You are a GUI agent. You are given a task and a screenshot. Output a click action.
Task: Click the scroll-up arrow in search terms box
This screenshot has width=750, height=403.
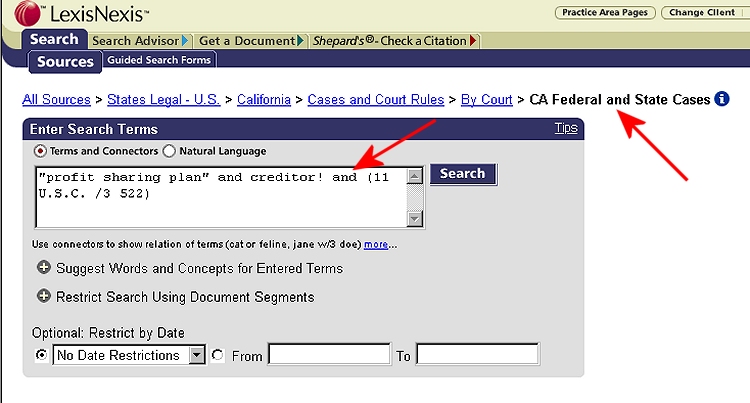point(415,176)
